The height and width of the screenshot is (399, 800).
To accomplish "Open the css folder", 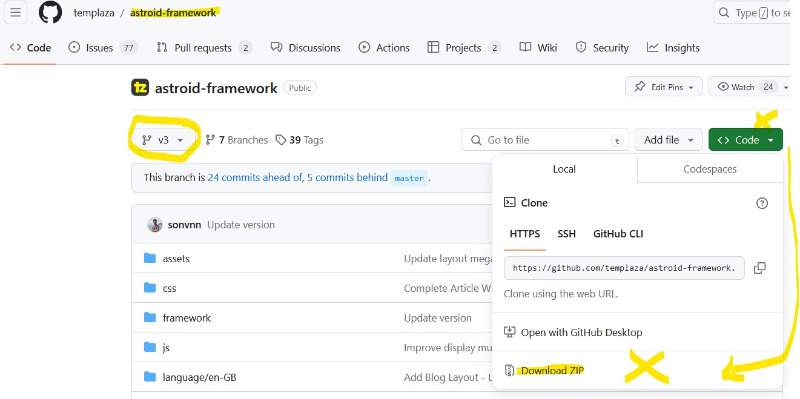I will pos(169,288).
